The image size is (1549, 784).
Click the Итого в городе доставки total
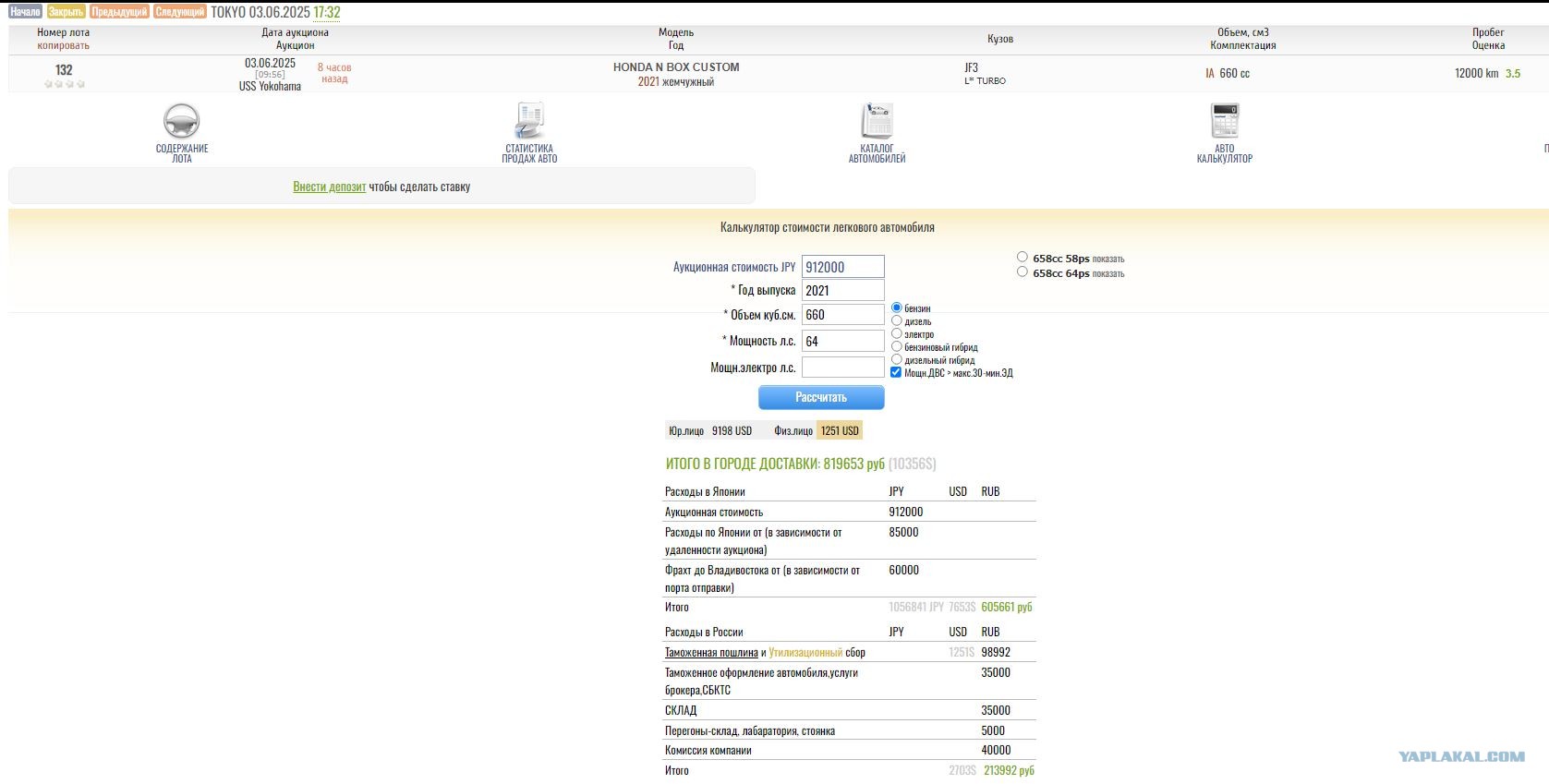pyautogui.click(x=801, y=464)
